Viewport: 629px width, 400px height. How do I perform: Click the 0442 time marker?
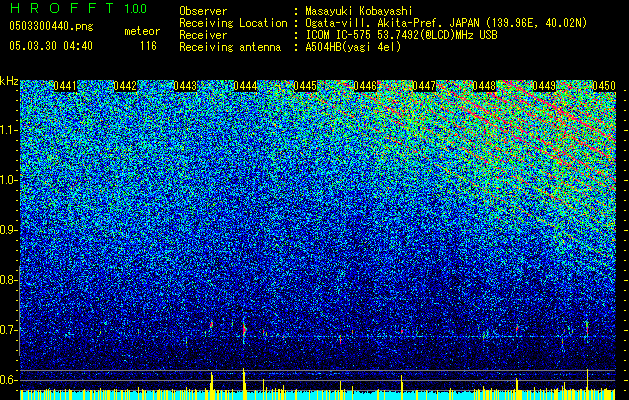click(125, 86)
